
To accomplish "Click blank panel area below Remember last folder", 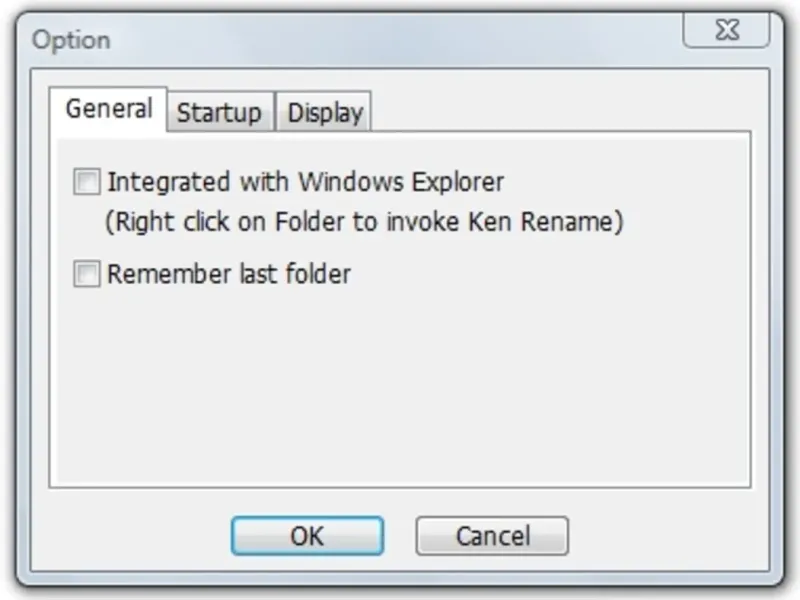I will tap(400, 390).
